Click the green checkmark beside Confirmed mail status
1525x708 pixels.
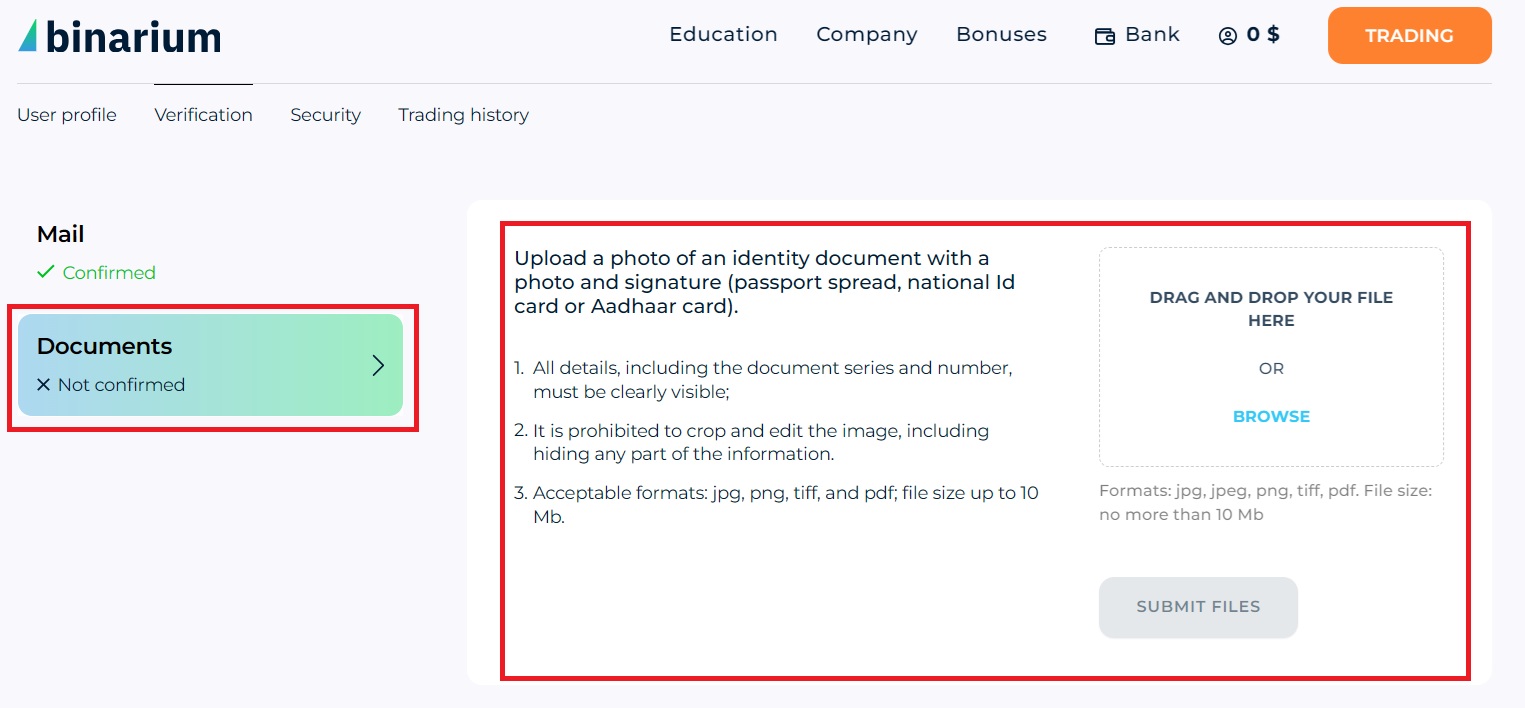47,272
